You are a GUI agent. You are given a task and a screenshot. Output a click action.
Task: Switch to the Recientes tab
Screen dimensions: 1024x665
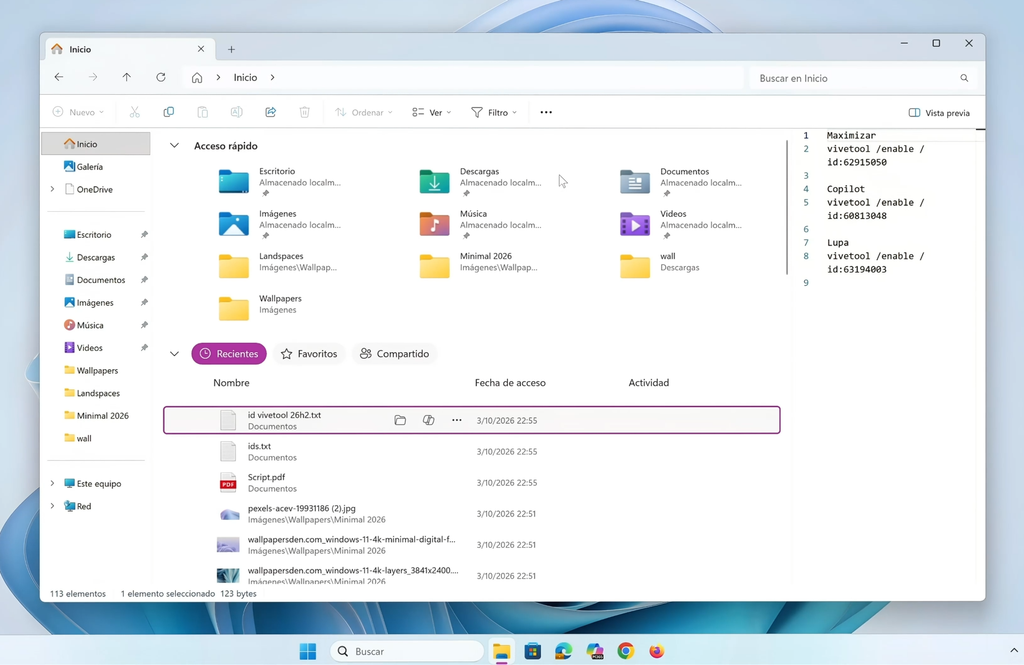pos(229,353)
